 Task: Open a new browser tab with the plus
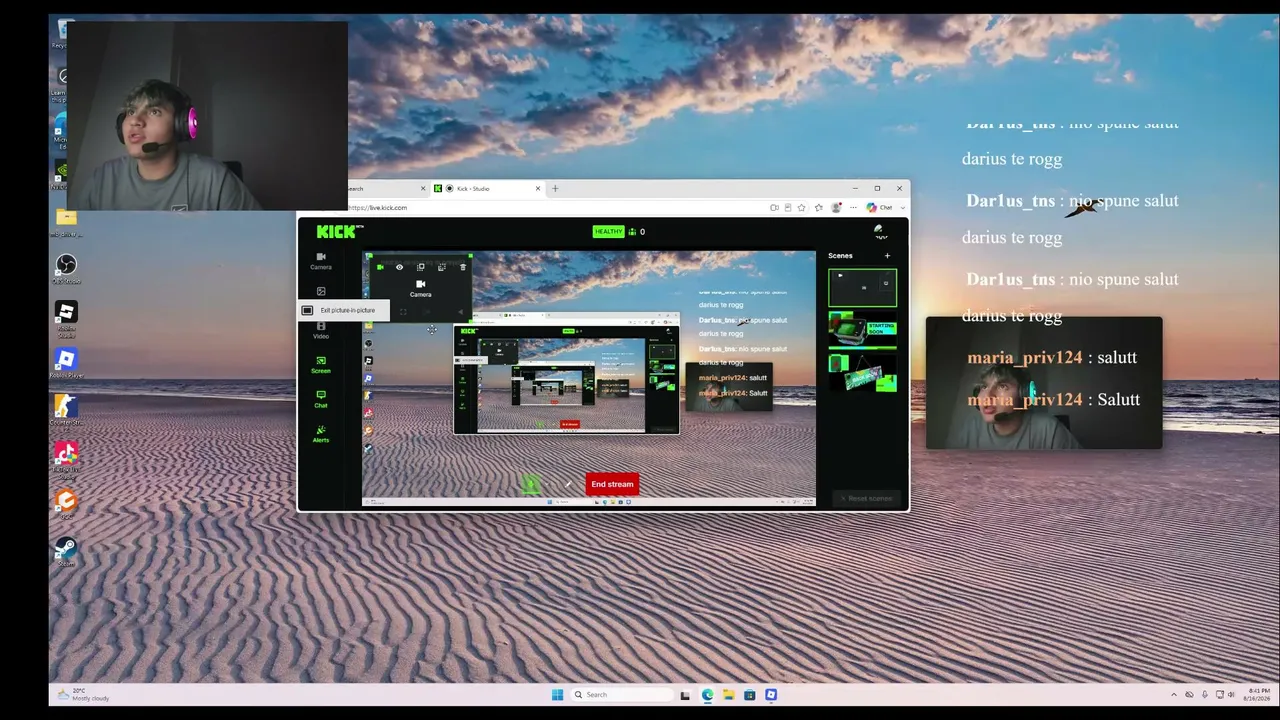pos(555,188)
